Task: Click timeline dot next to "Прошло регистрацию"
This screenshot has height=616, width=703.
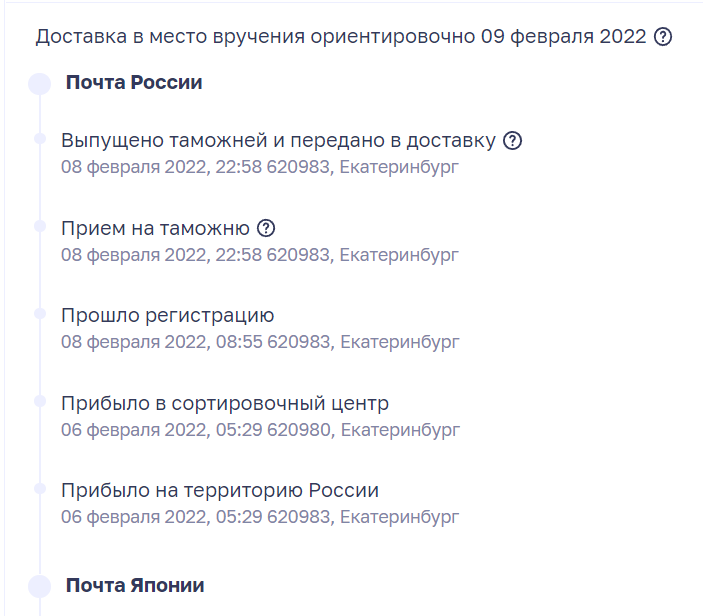Action: pyautogui.click(x=40, y=314)
